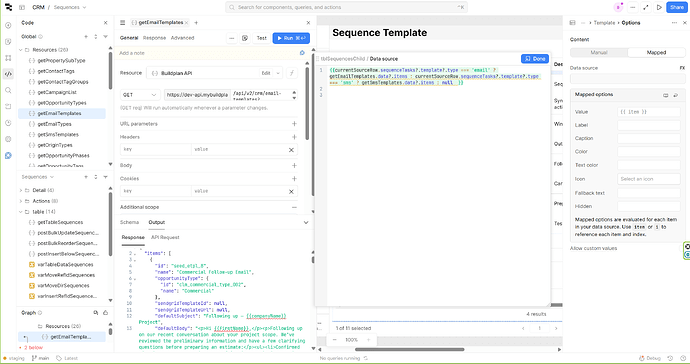The width and height of the screenshot is (690, 364).
Task: Add a Cookies row with plus icon
Action: click(x=294, y=179)
